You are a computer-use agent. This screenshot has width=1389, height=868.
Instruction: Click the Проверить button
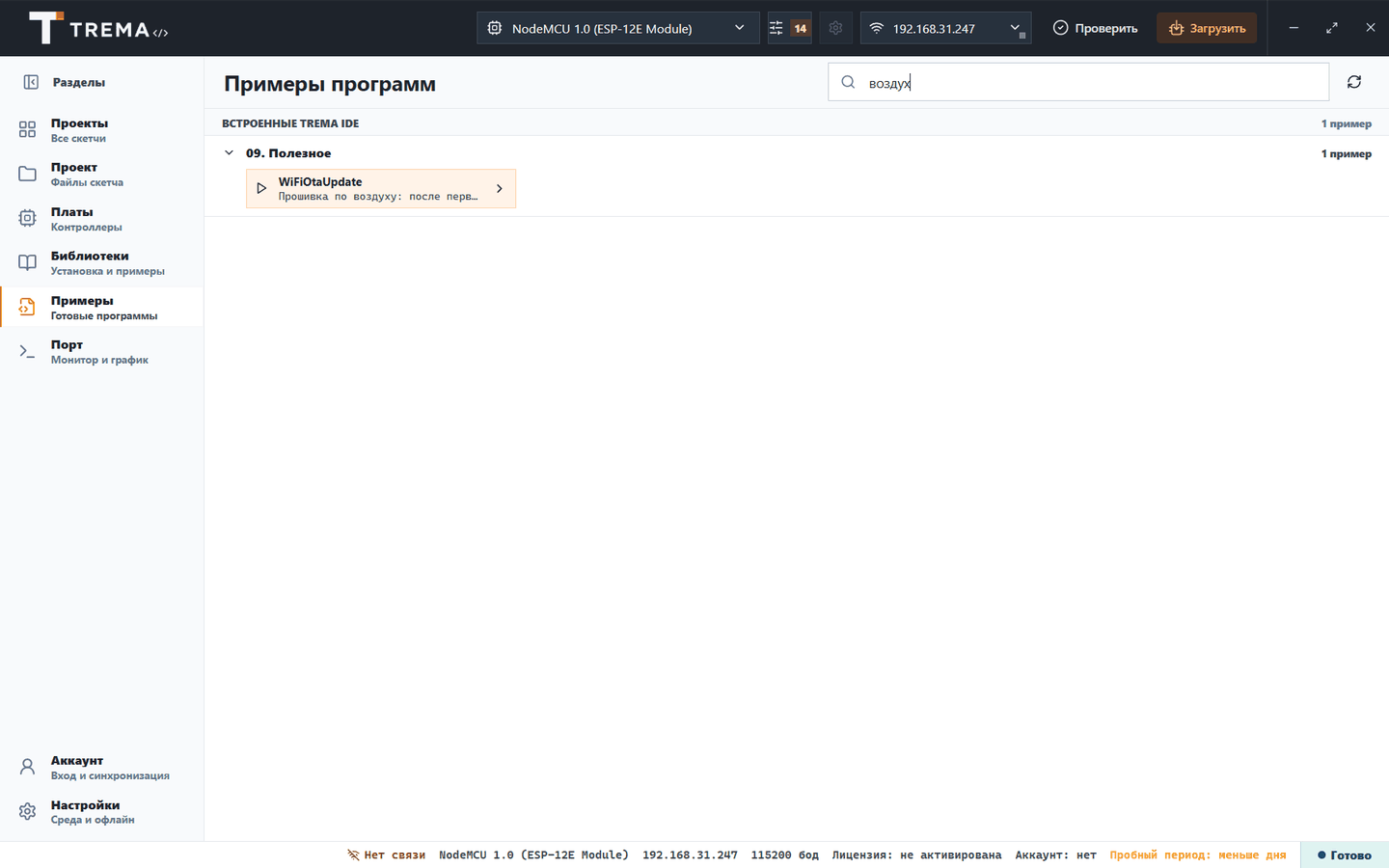[1096, 28]
